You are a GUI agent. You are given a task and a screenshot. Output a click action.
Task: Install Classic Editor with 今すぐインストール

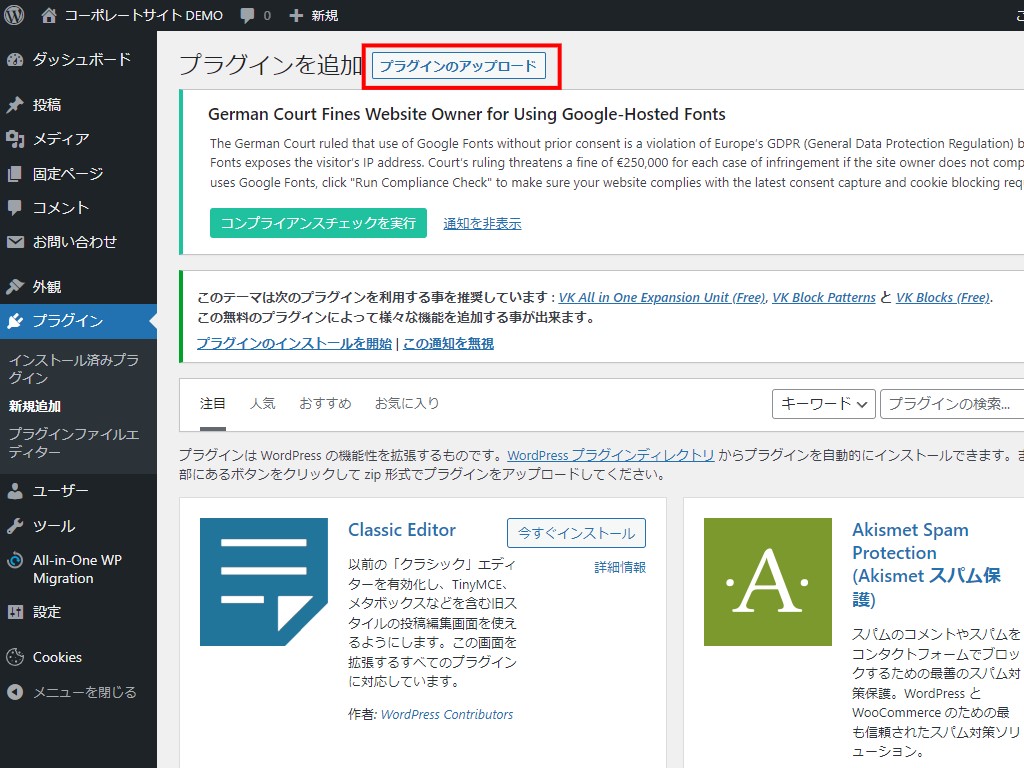click(576, 533)
